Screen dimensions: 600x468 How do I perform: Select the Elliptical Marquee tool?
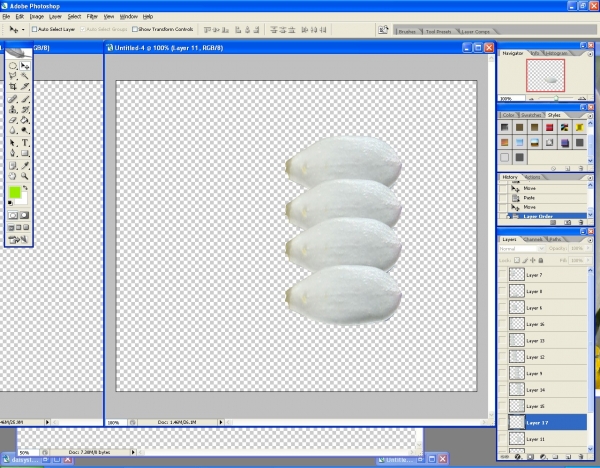[x=13, y=66]
